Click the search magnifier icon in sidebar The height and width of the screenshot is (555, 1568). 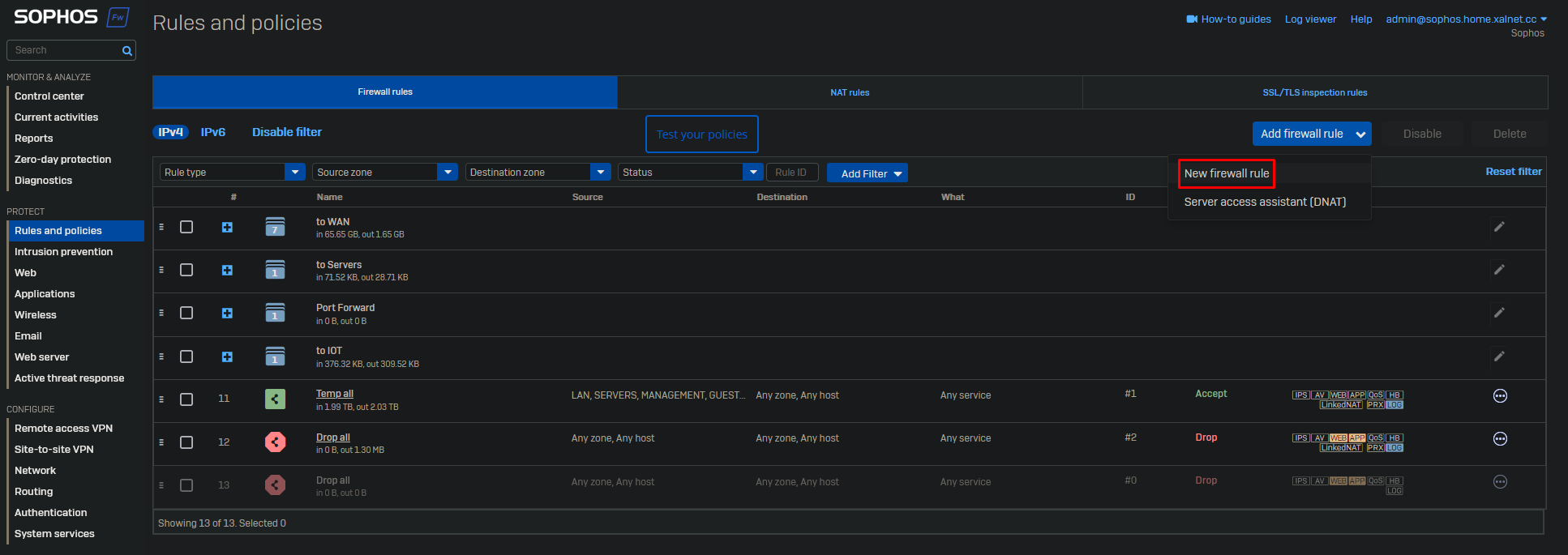126,51
